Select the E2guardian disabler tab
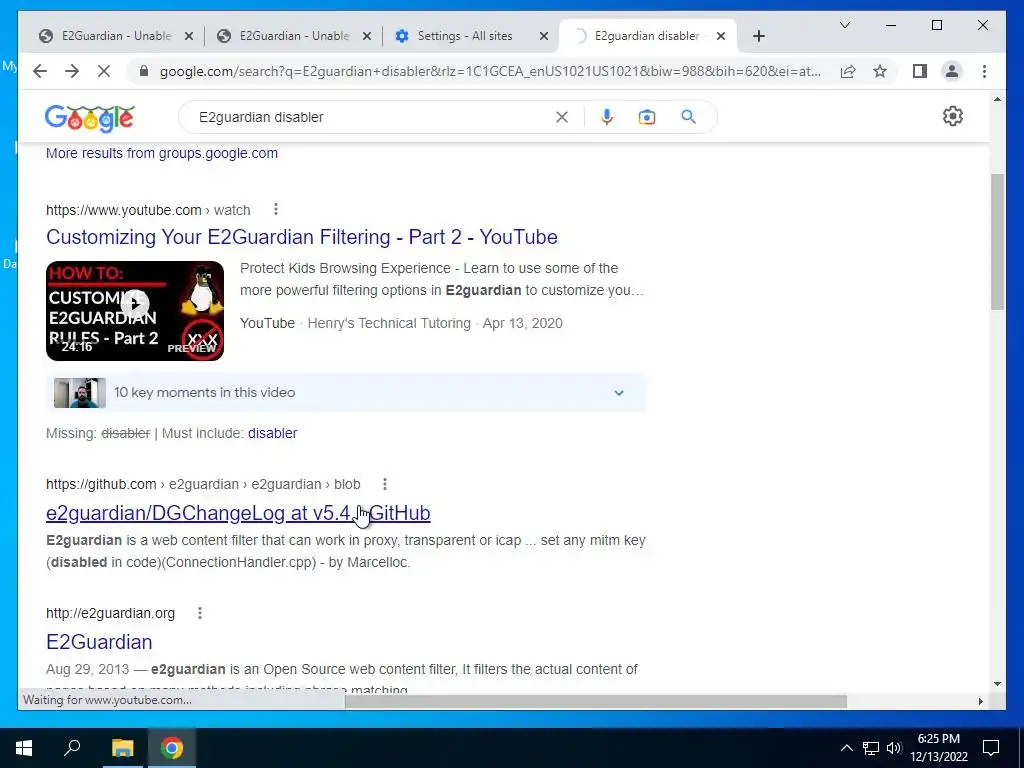This screenshot has width=1024, height=768. click(x=647, y=36)
